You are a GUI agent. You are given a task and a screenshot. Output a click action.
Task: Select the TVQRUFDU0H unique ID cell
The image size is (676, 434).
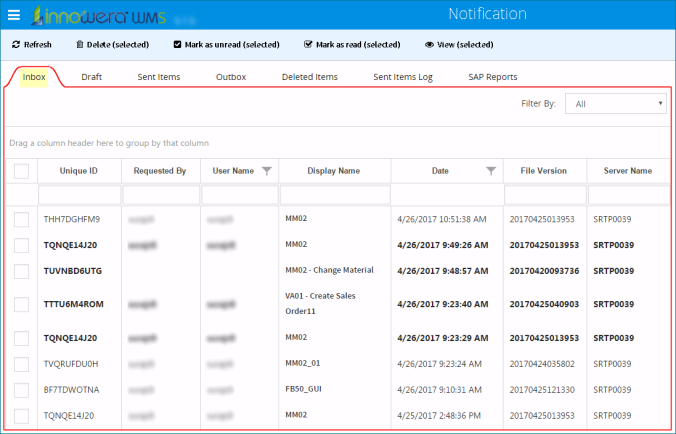click(x=71, y=364)
